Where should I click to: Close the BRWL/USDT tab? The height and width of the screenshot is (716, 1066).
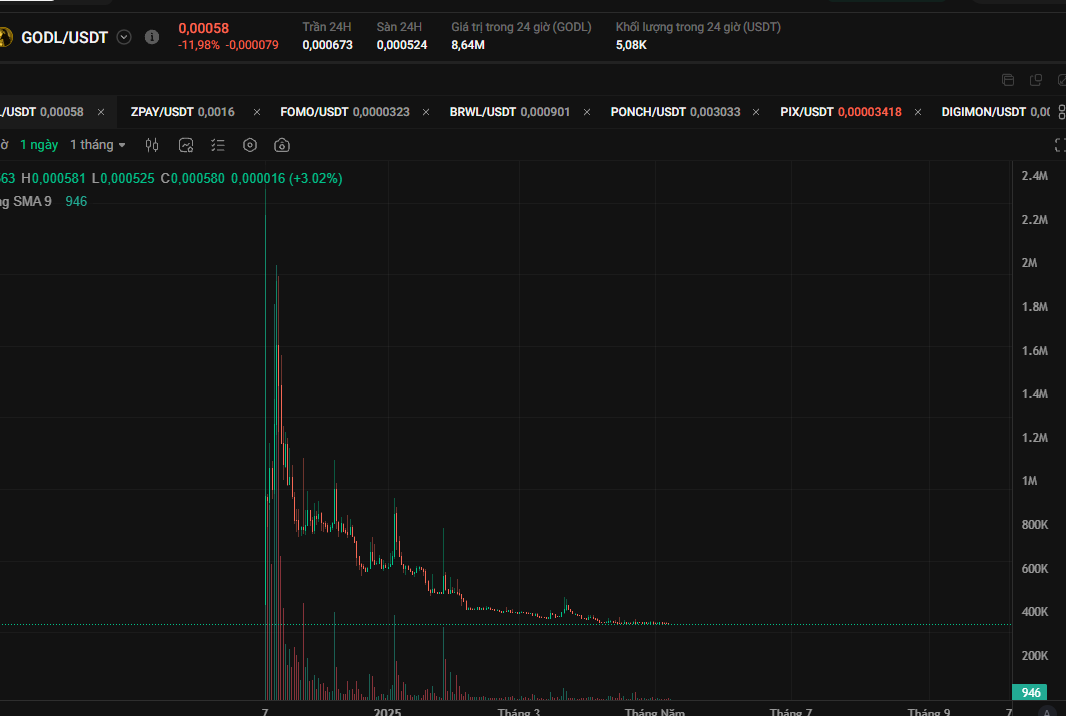pos(587,112)
